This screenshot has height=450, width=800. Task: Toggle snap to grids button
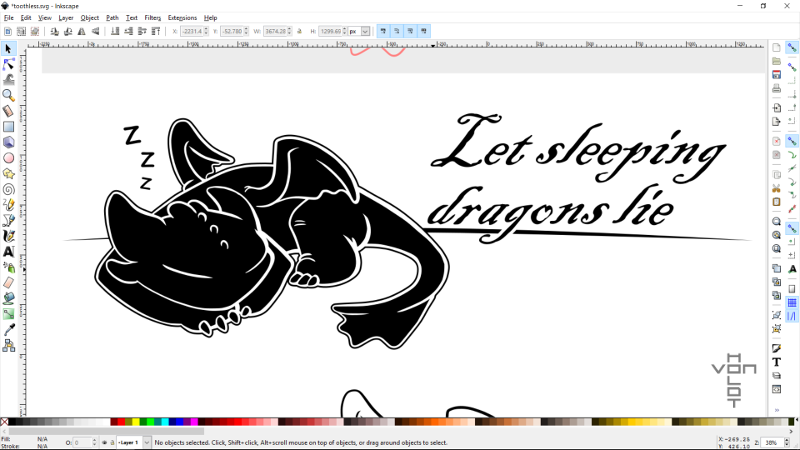coord(792,303)
